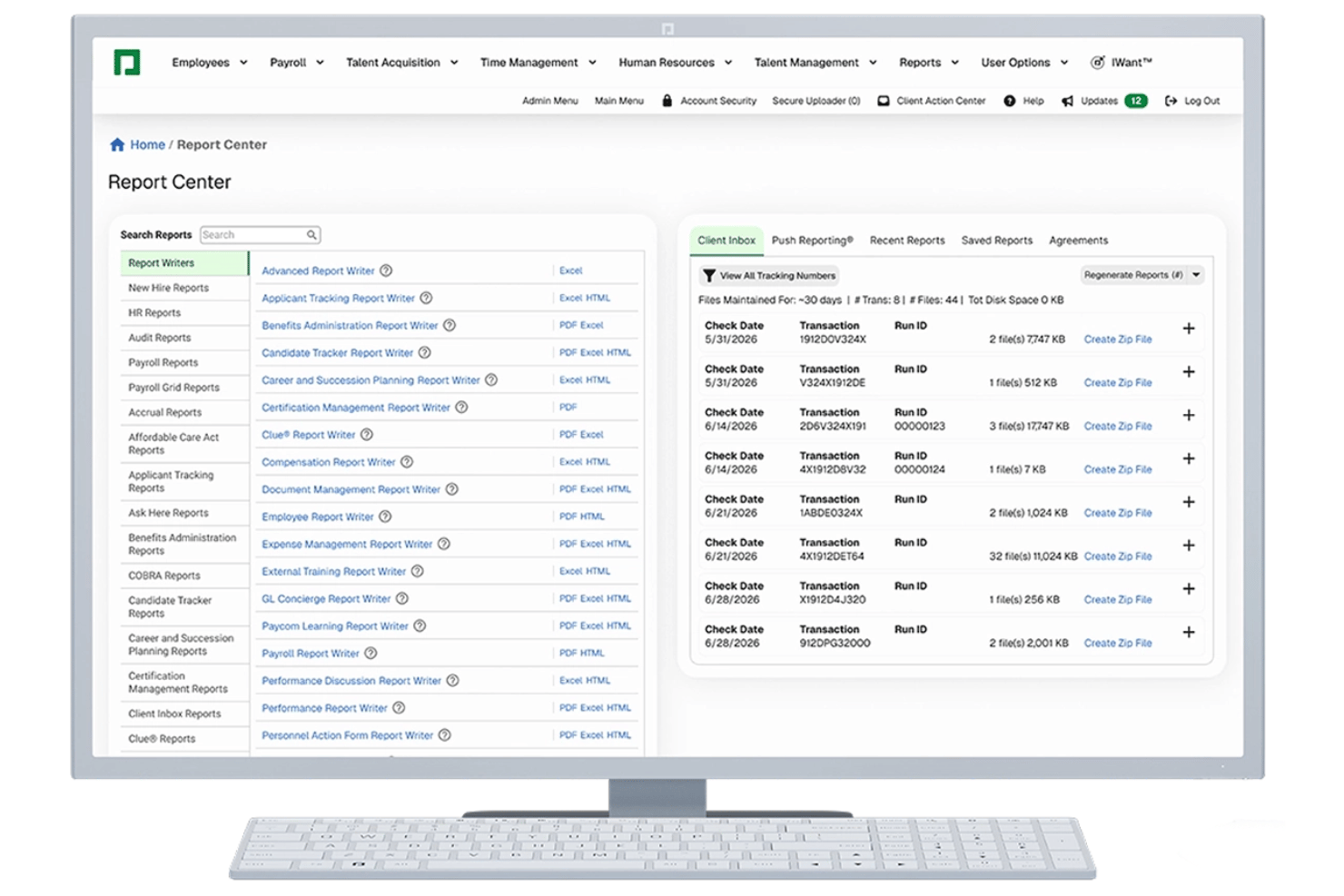The height and width of the screenshot is (896, 1344).
Task: Open help for GL Concierge Report Writer
Action: (402, 598)
